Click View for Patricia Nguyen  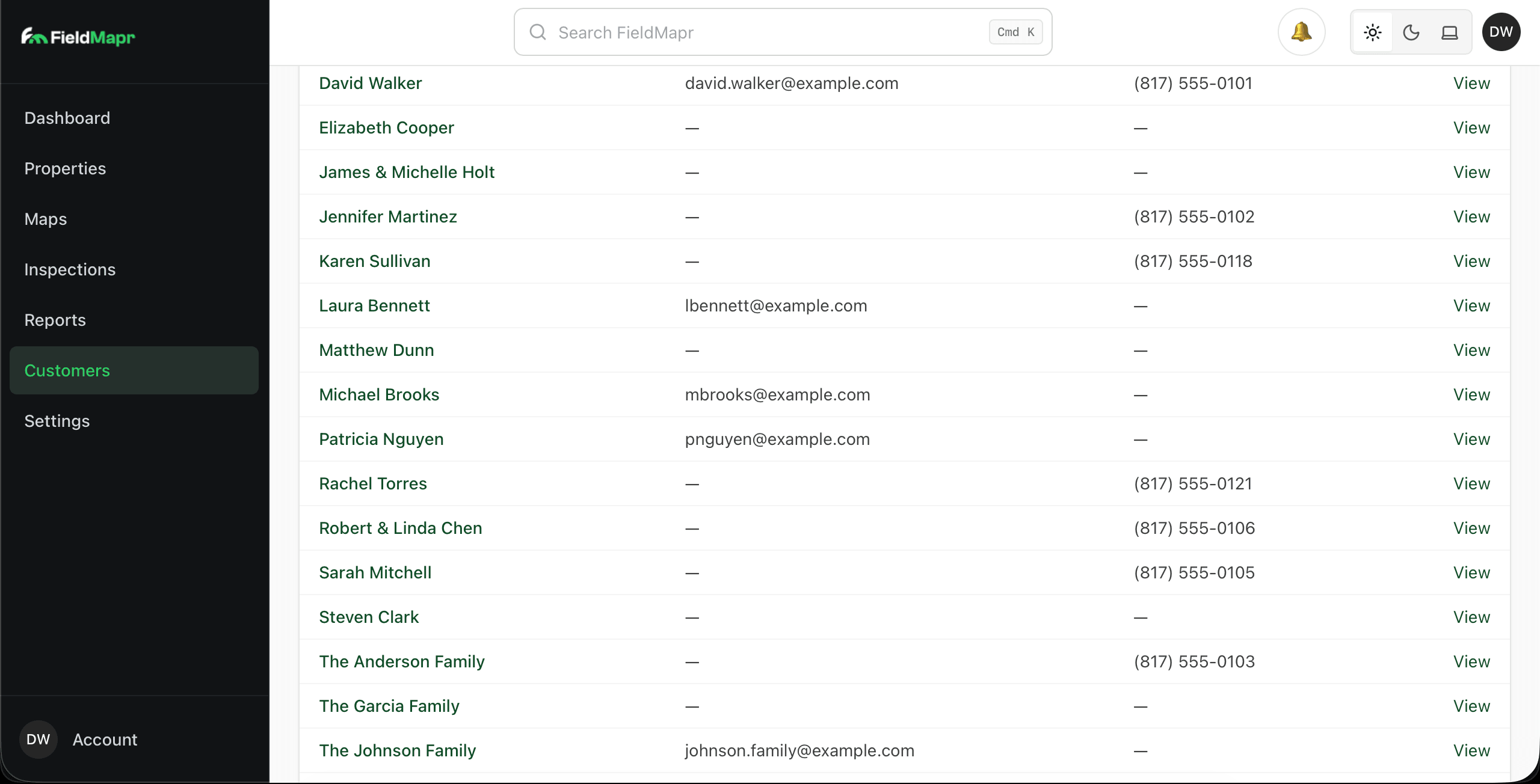1471,439
